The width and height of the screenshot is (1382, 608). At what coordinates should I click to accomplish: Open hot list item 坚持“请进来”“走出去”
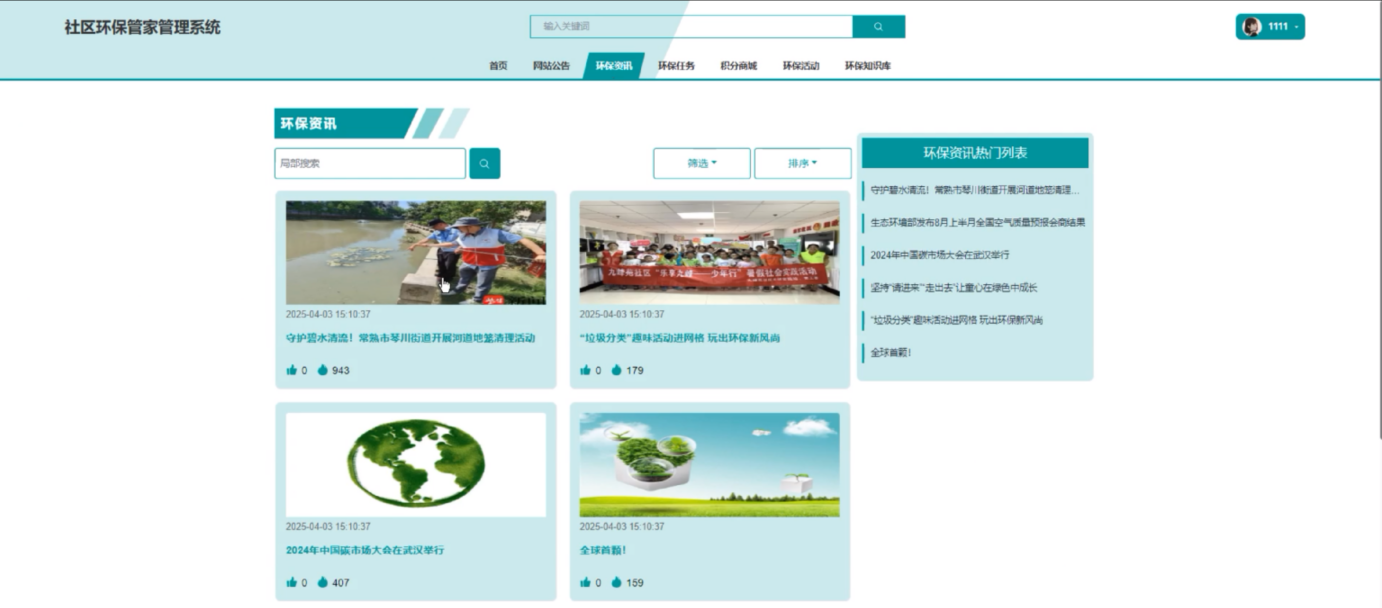pos(954,287)
